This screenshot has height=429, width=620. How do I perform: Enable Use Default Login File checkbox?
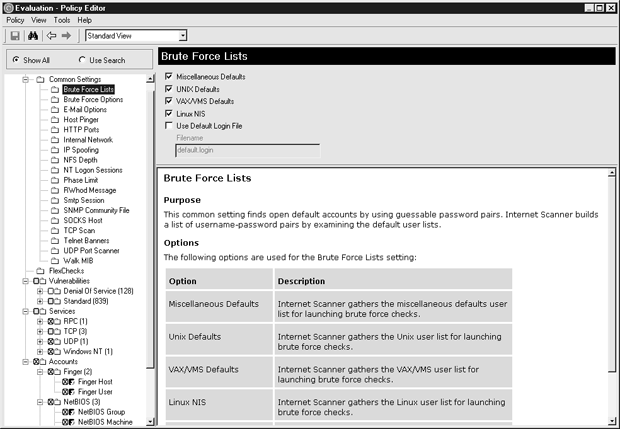(x=168, y=126)
